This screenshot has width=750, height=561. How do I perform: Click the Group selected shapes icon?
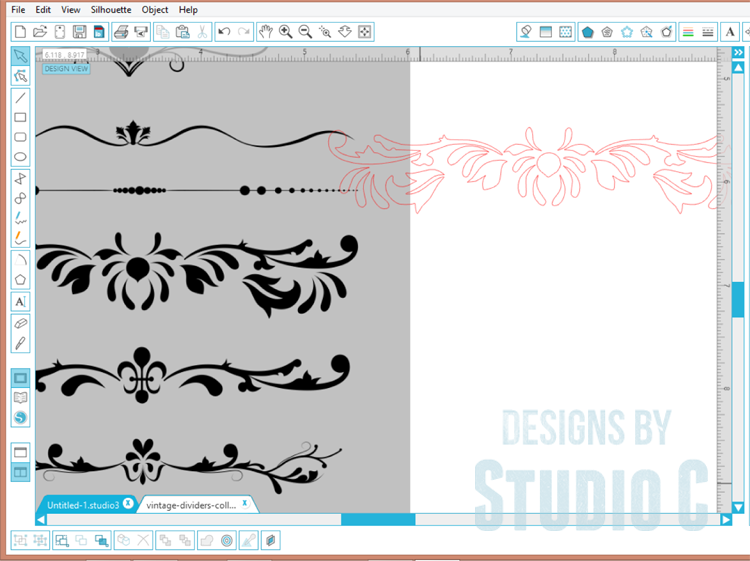[x=20, y=540]
